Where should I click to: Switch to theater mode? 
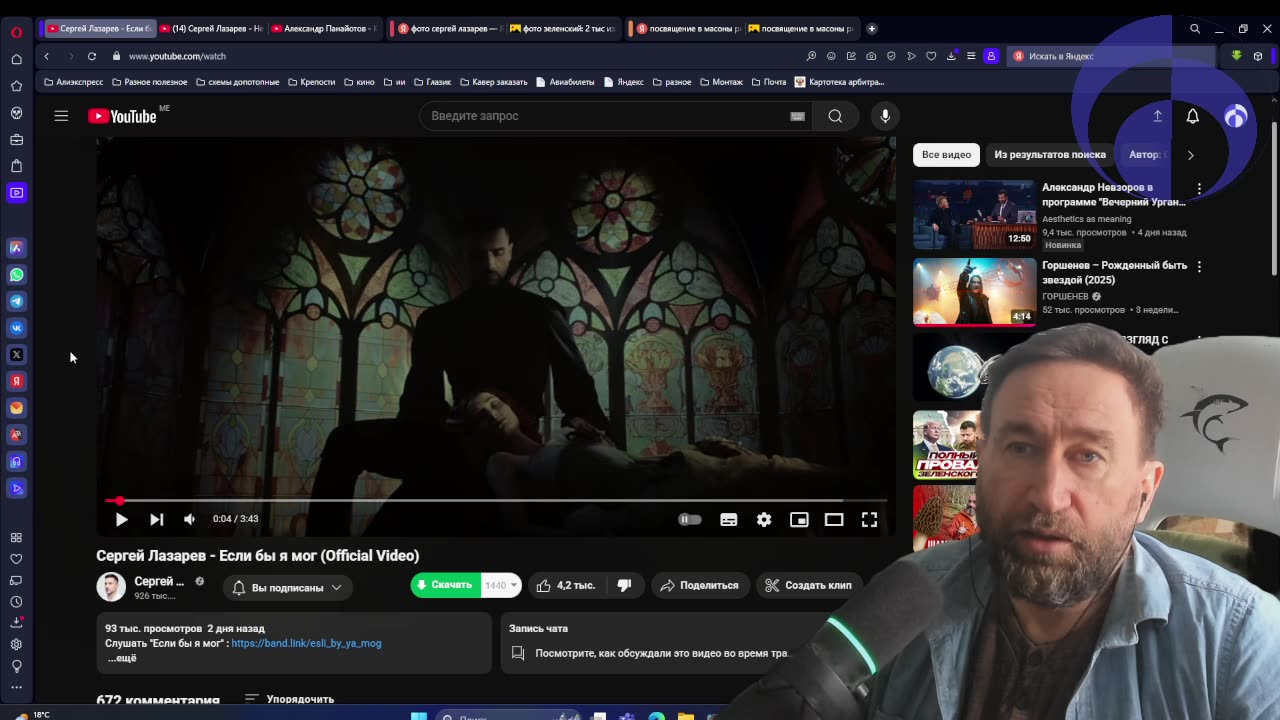pos(834,519)
